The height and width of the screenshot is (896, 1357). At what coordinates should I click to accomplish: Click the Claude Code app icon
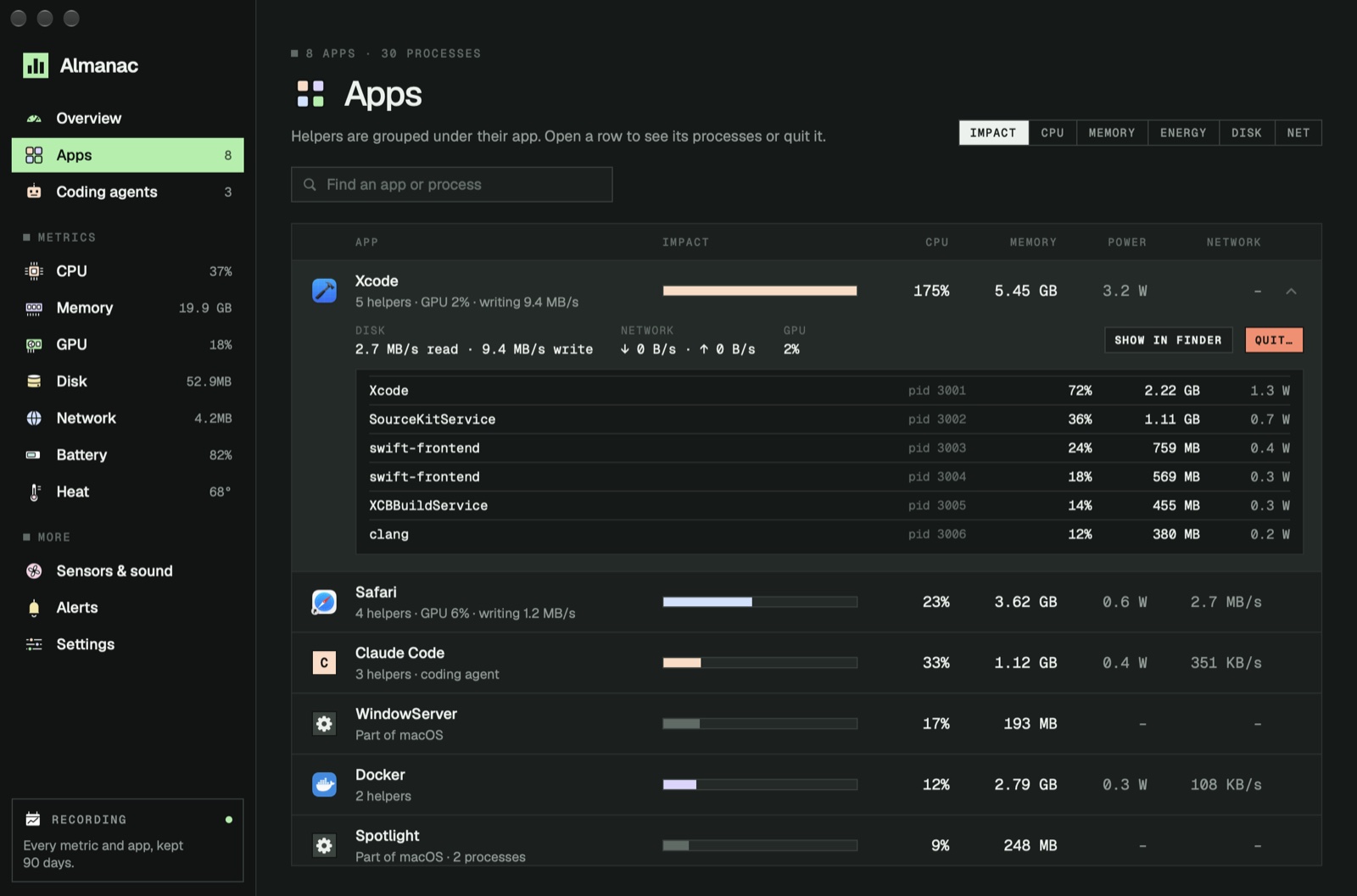coord(324,663)
